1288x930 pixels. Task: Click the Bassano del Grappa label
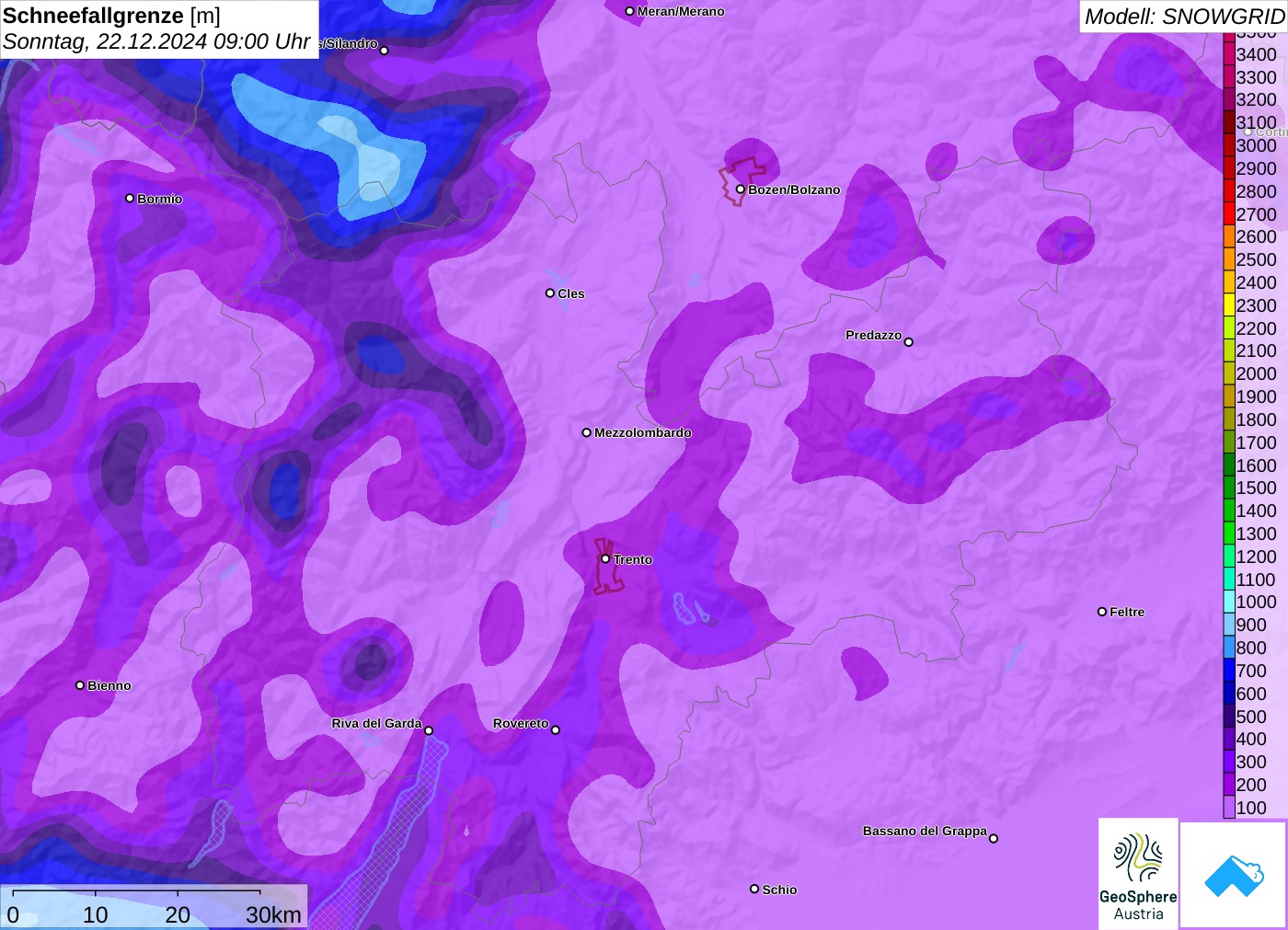[925, 831]
